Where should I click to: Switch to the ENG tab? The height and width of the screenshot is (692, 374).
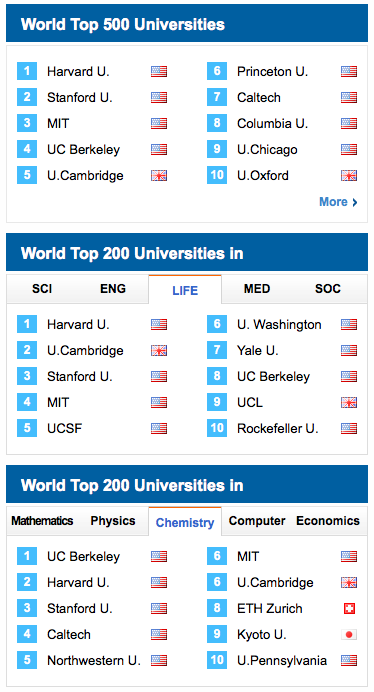113,289
